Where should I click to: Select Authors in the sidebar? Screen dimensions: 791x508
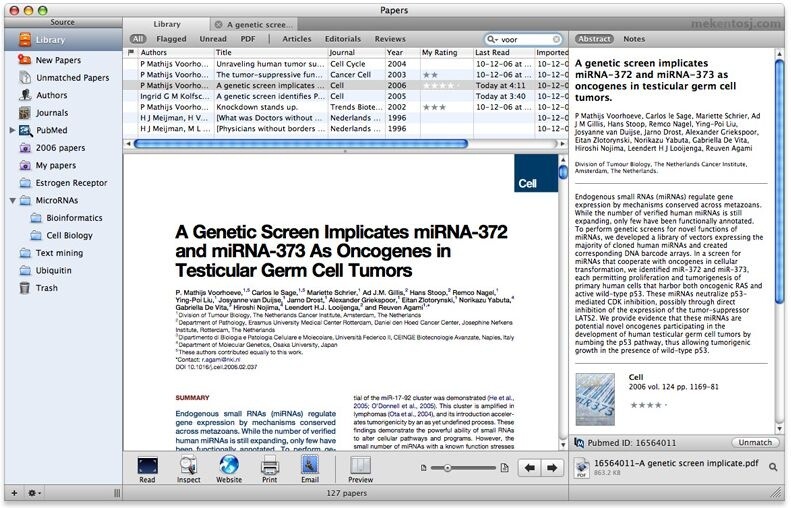pos(51,95)
